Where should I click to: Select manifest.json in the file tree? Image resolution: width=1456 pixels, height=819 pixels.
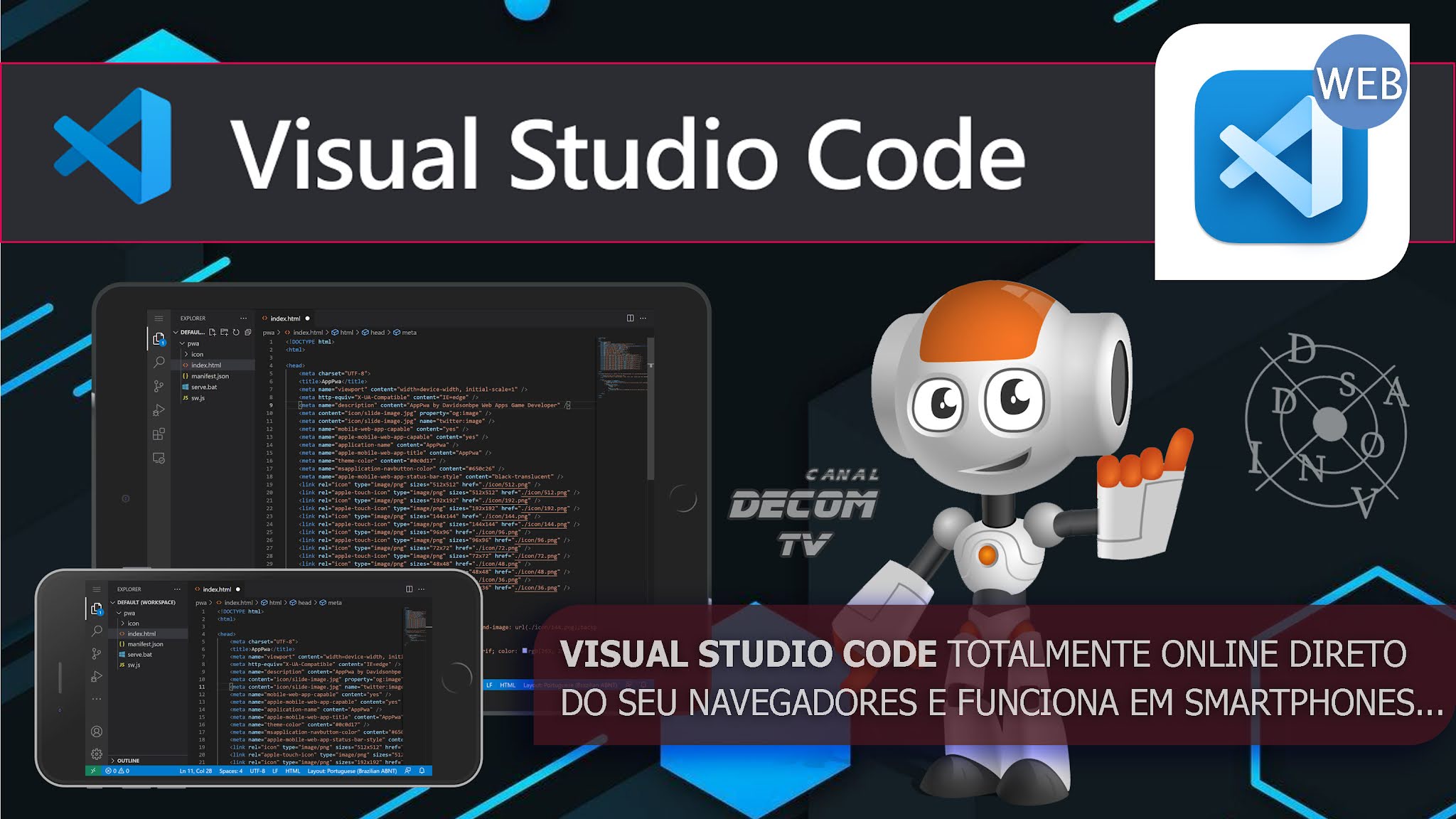click(210, 376)
